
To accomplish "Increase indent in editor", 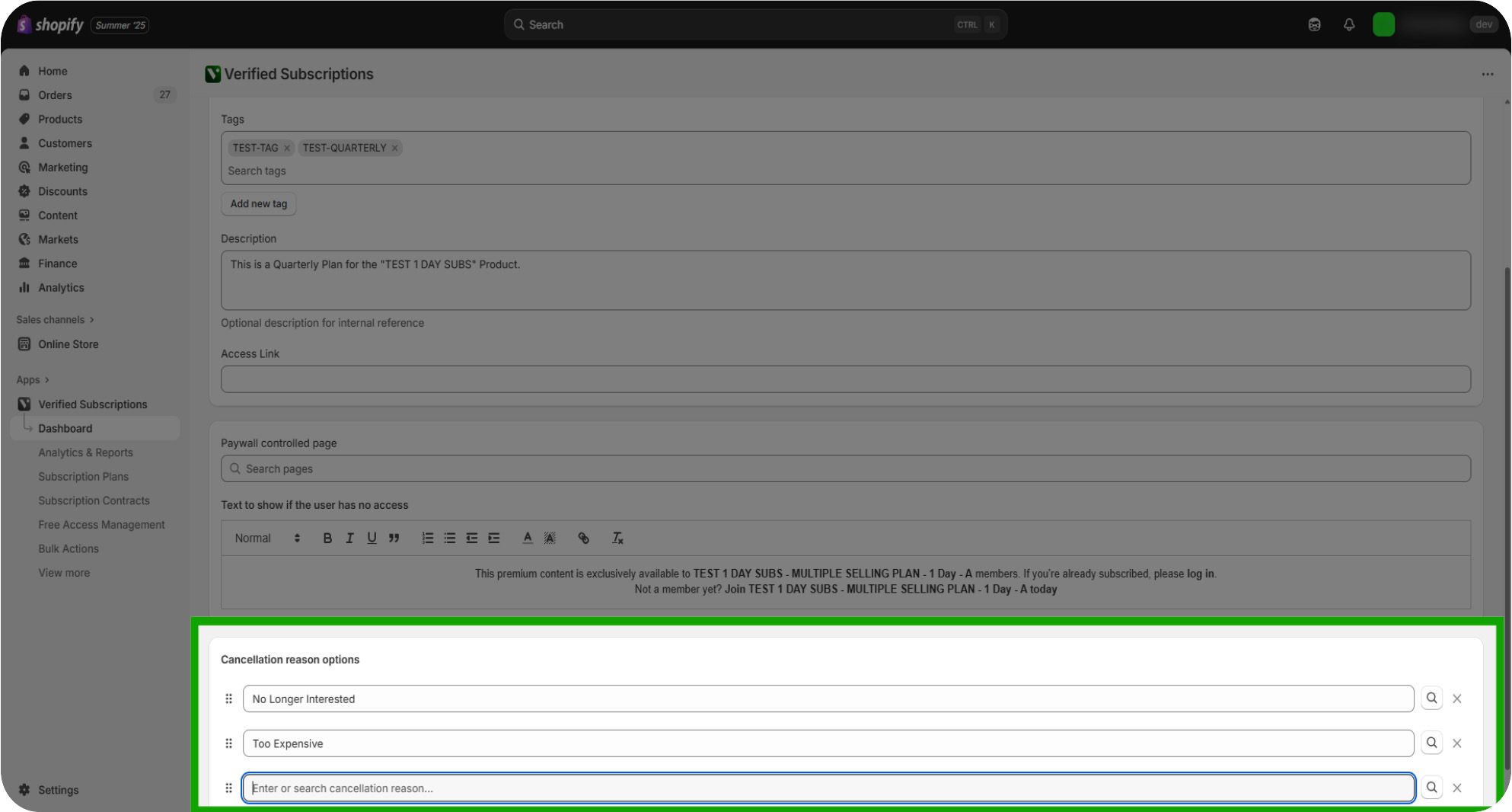I will click(x=494, y=538).
